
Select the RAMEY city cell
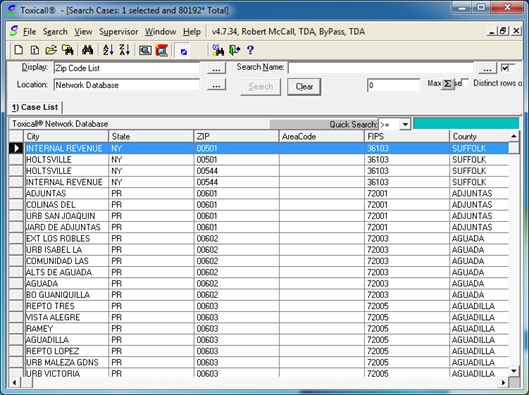click(67, 329)
